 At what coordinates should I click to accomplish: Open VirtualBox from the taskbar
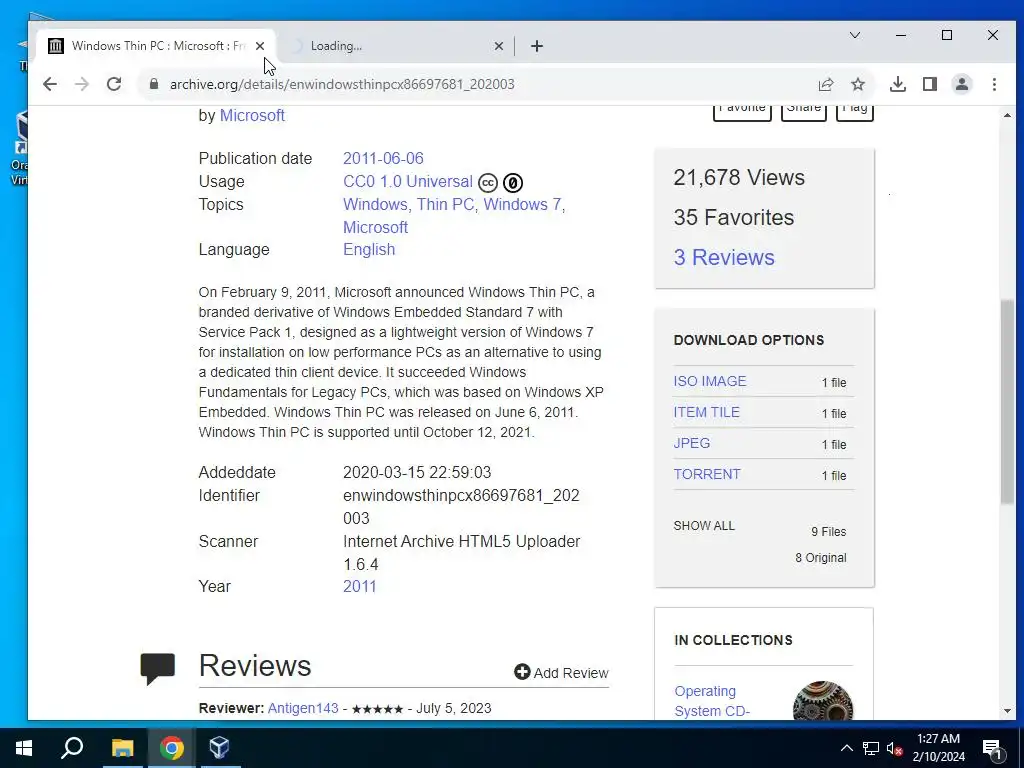[x=219, y=748]
